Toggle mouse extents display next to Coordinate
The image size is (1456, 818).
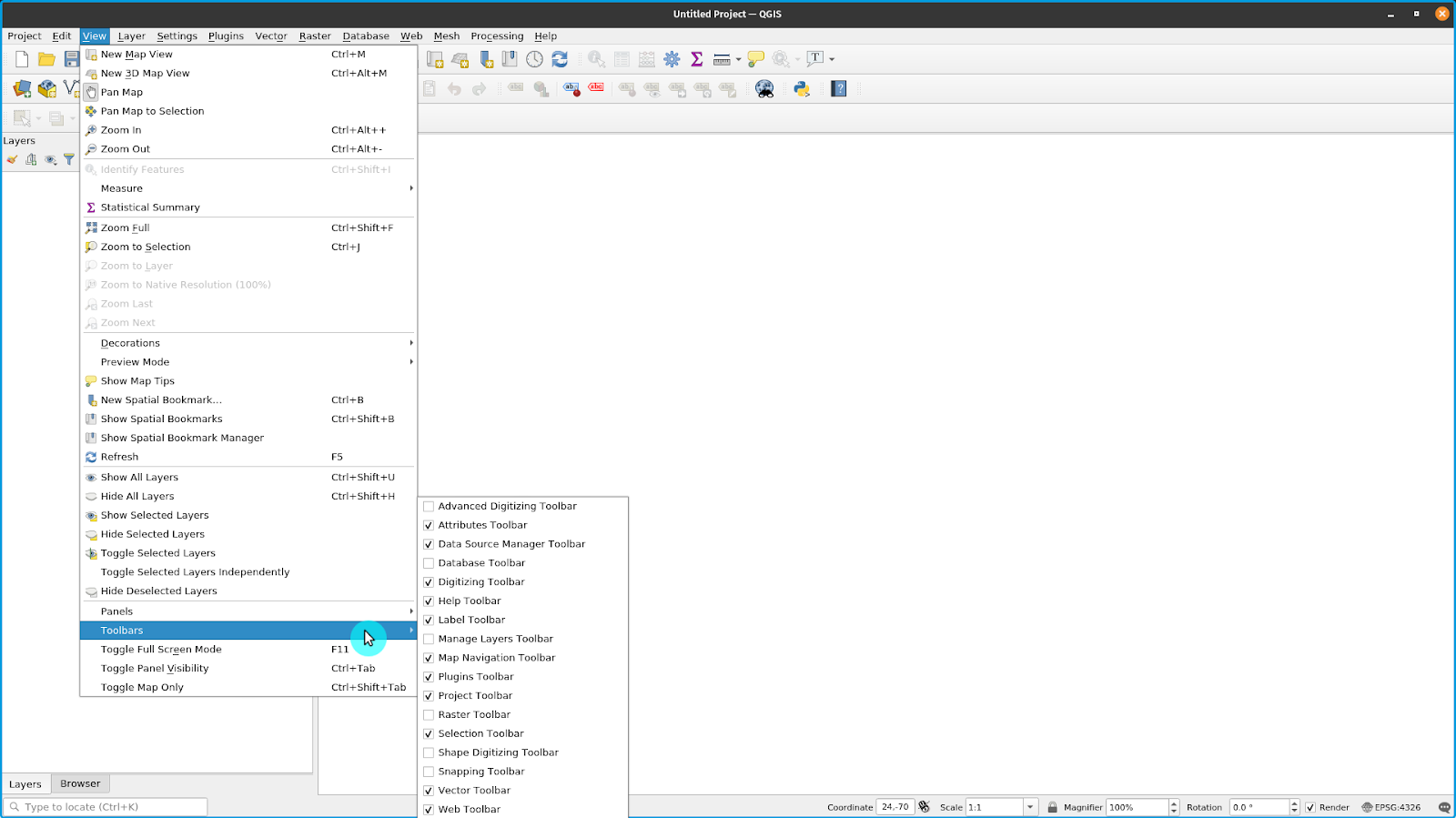click(x=925, y=807)
